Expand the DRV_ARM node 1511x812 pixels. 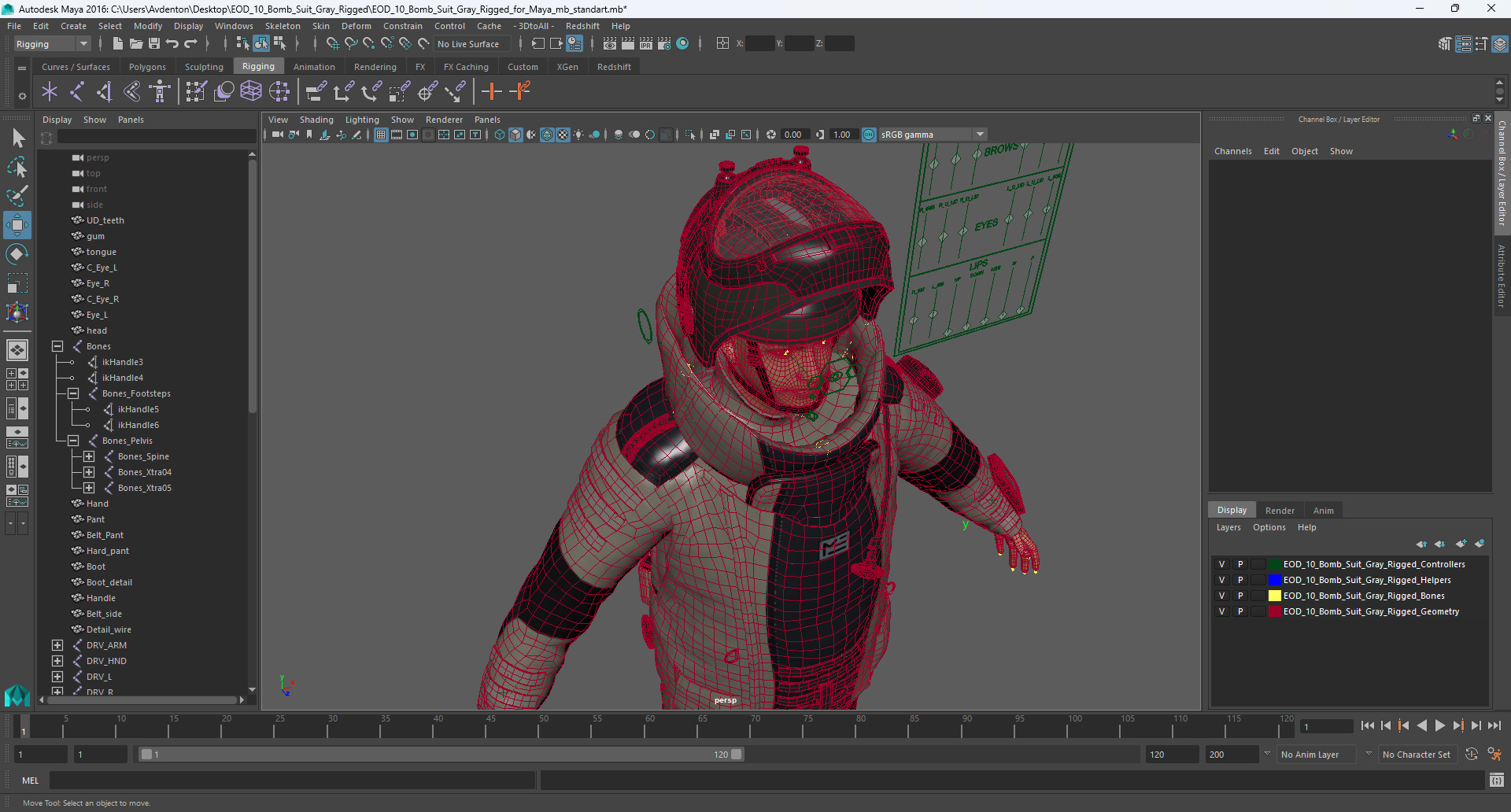pos(57,645)
